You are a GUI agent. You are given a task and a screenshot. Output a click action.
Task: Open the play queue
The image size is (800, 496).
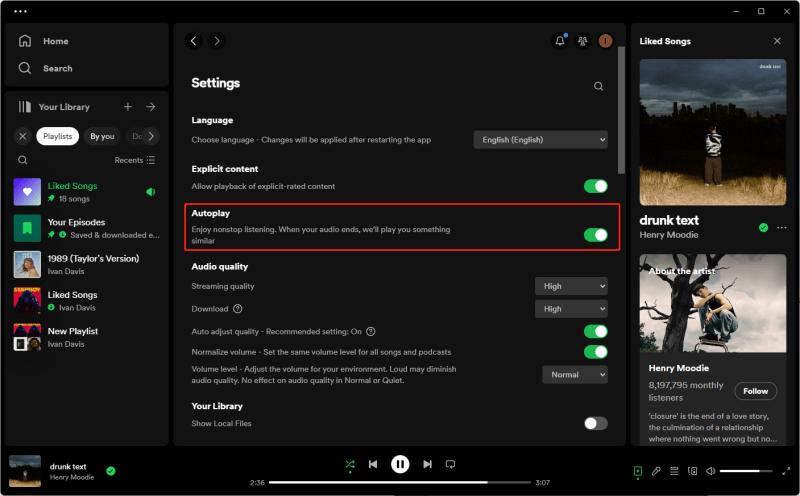(674, 471)
